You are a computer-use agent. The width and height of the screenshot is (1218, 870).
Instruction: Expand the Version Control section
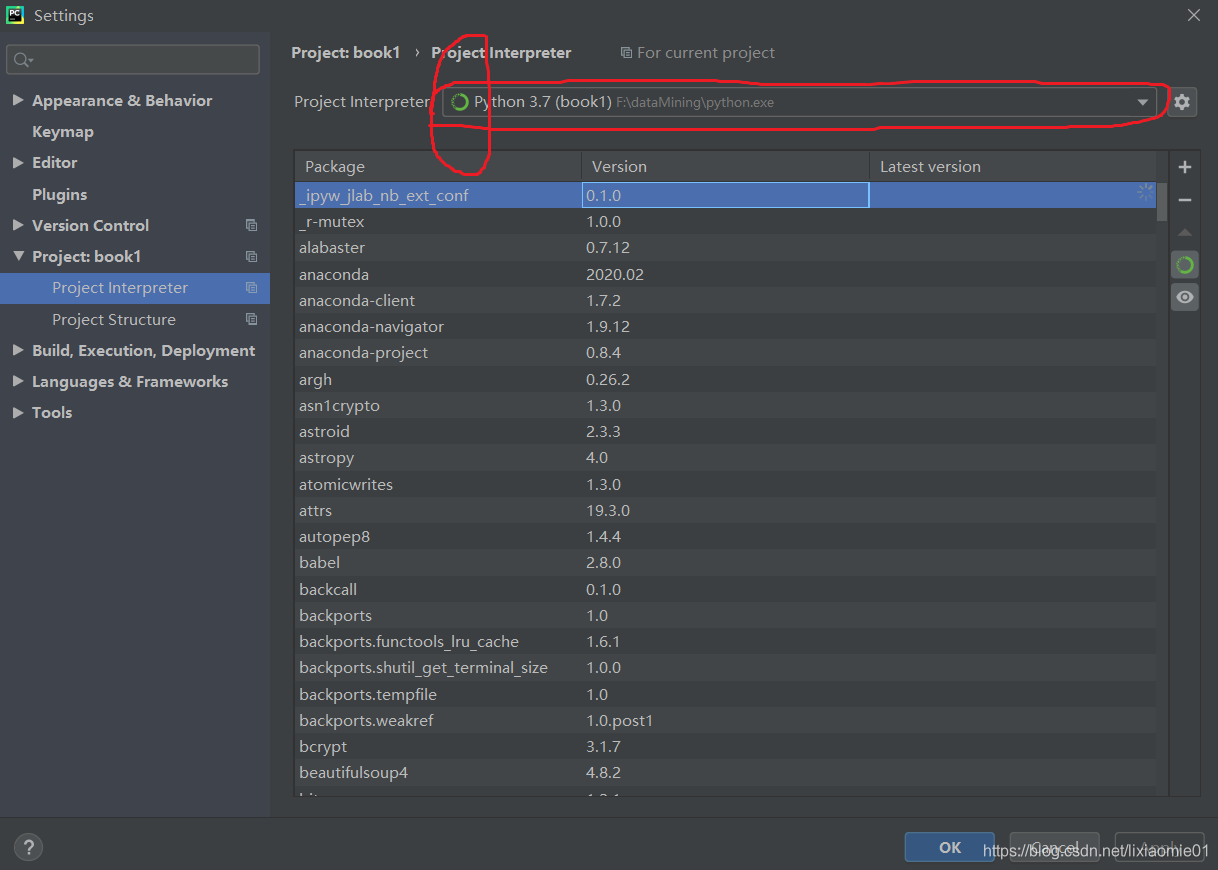(18, 225)
